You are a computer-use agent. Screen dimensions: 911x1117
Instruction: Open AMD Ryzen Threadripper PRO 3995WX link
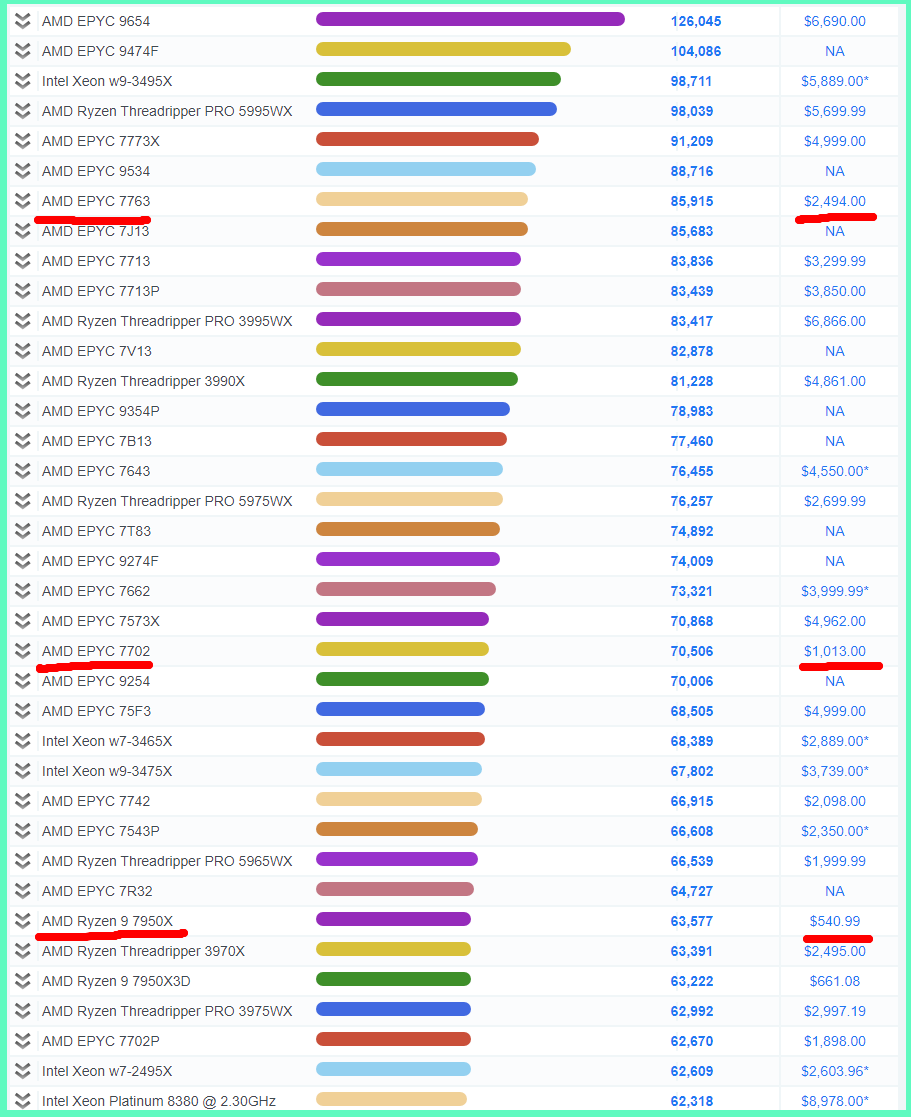pos(167,321)
